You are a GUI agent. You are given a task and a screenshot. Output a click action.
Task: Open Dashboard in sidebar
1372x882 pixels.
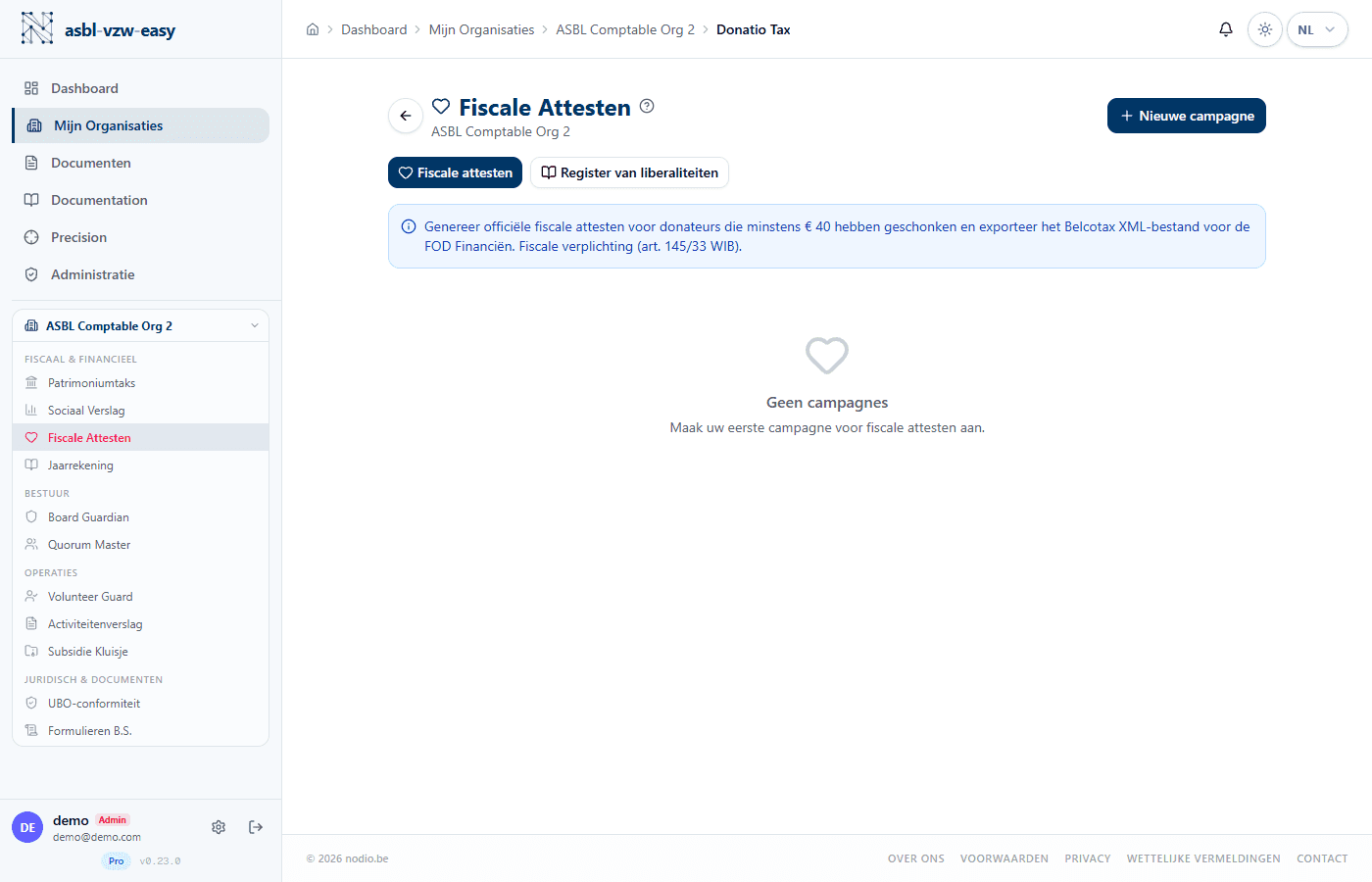pos(140,88)
